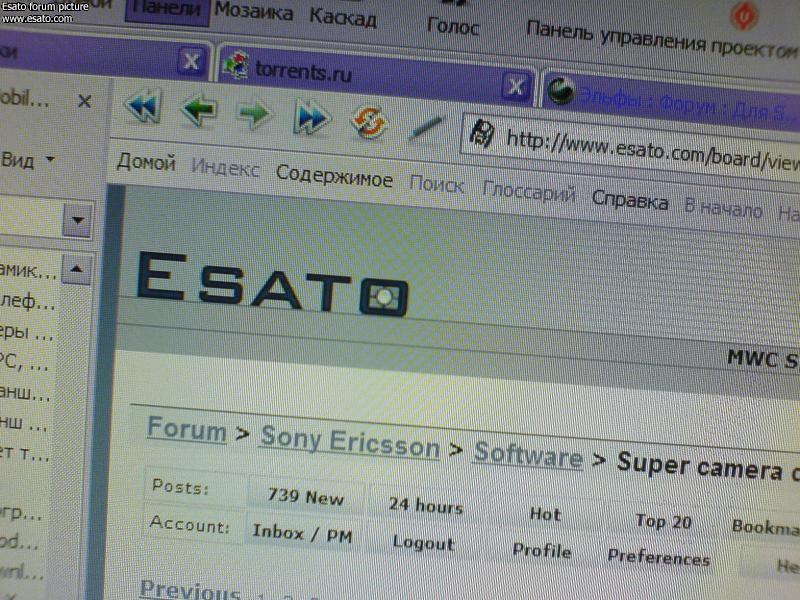Close the leftmost browser tab
This screenshot has height=600, width=800.
(x=191, y=61)
